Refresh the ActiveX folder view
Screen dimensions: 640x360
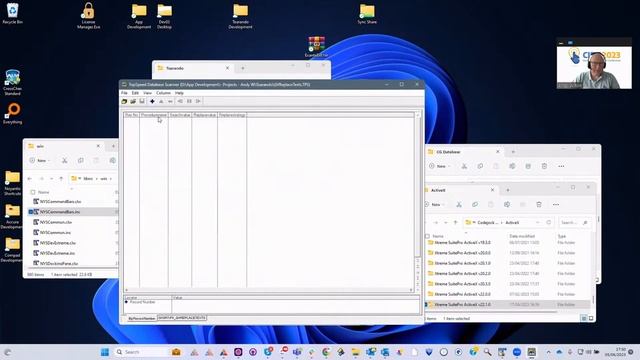point(549,223)
